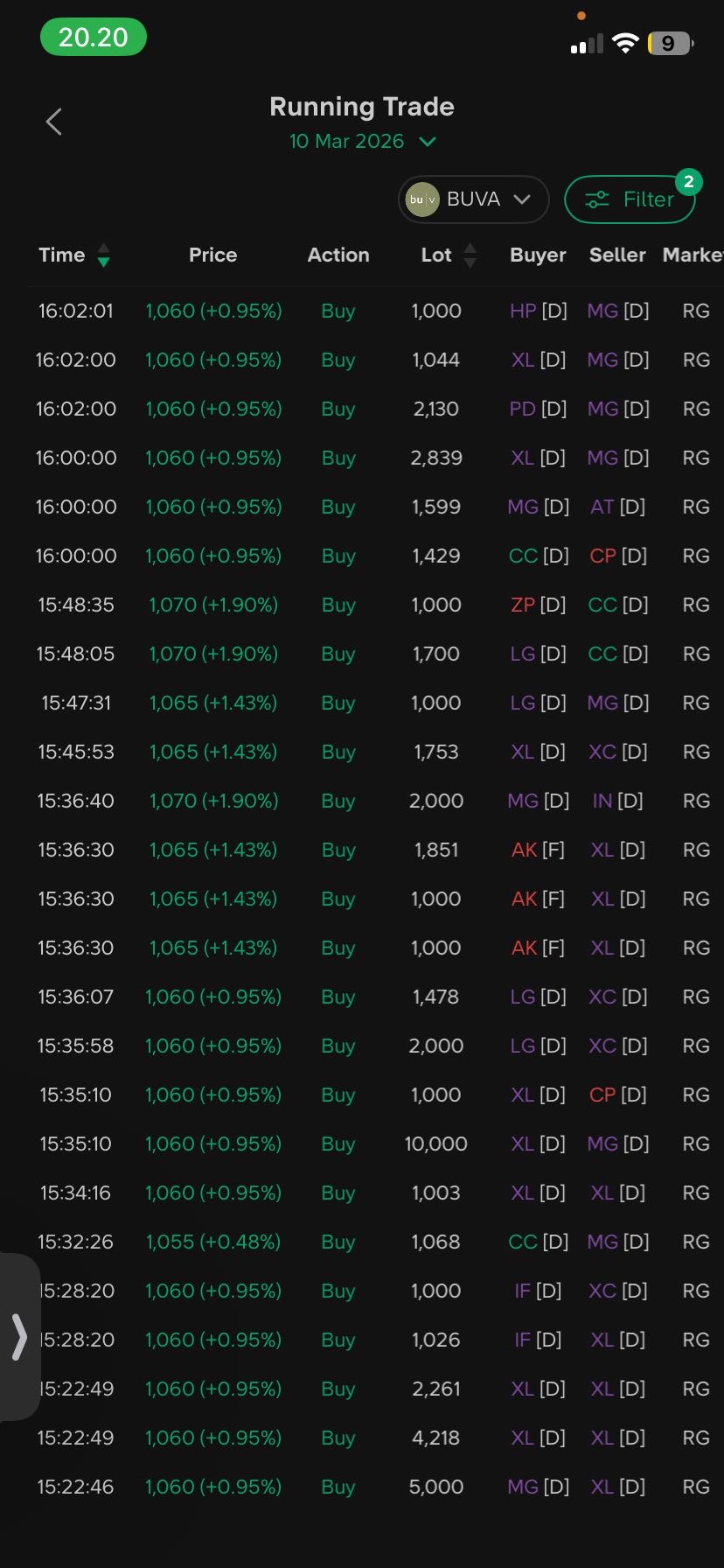This screenshot has width=724, height=1568.
Task: Click the BUVA stock logo icon
Action: pos(422,199)
